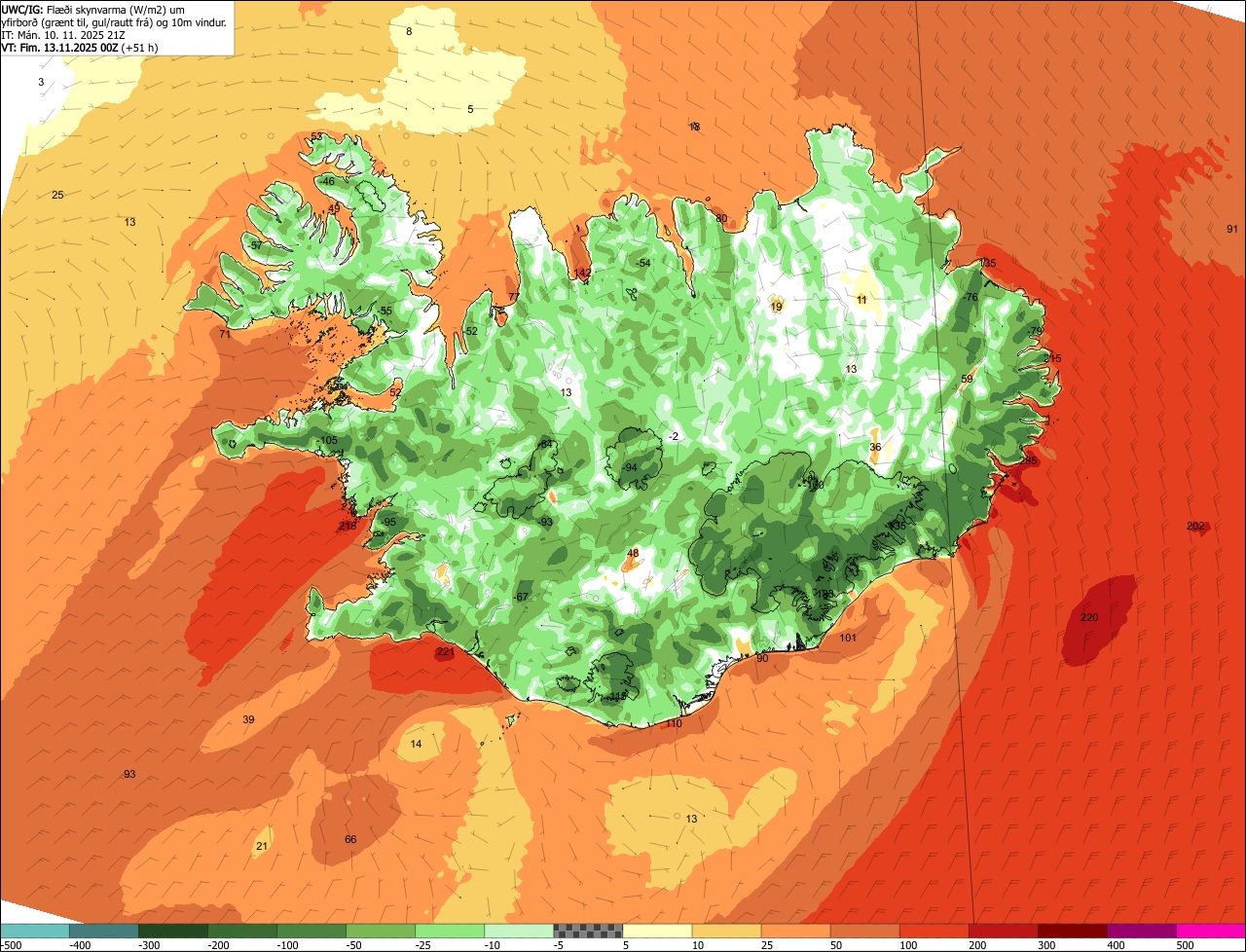
Task: Click the map value '-46' in the Westfjords
Action: pos(327,182)
